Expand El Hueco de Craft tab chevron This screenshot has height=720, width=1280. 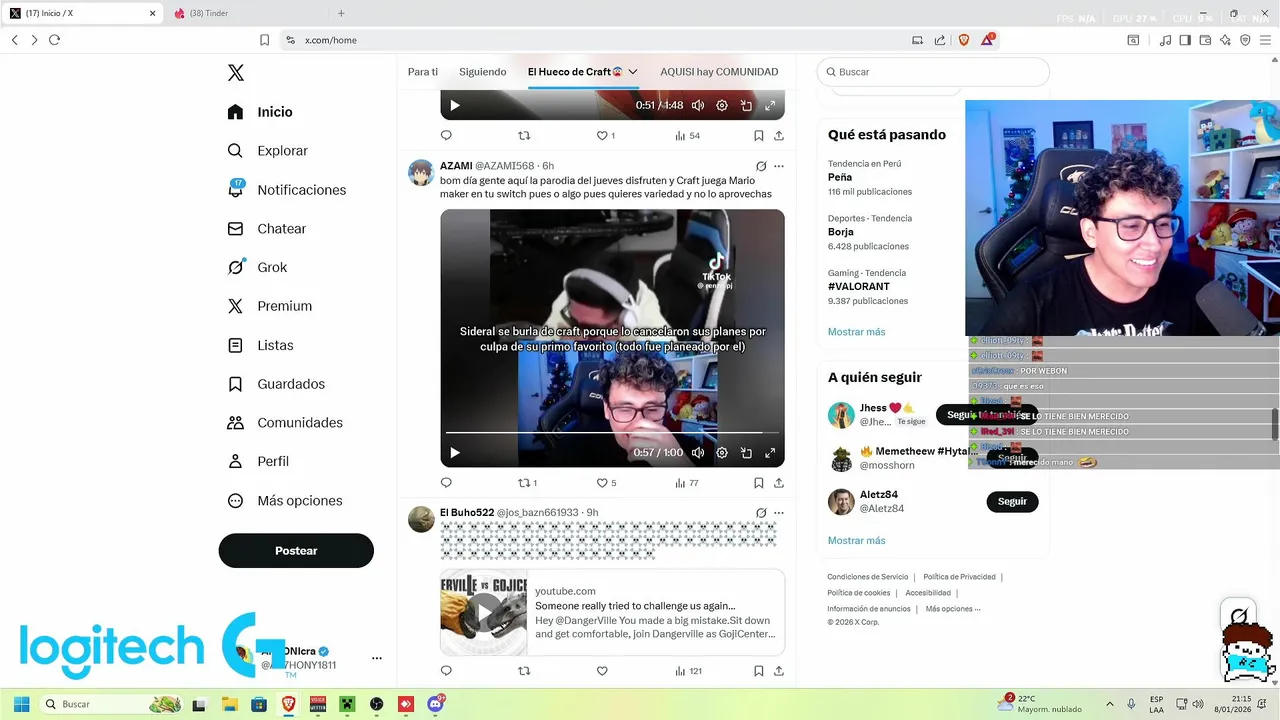click(633, 72)
